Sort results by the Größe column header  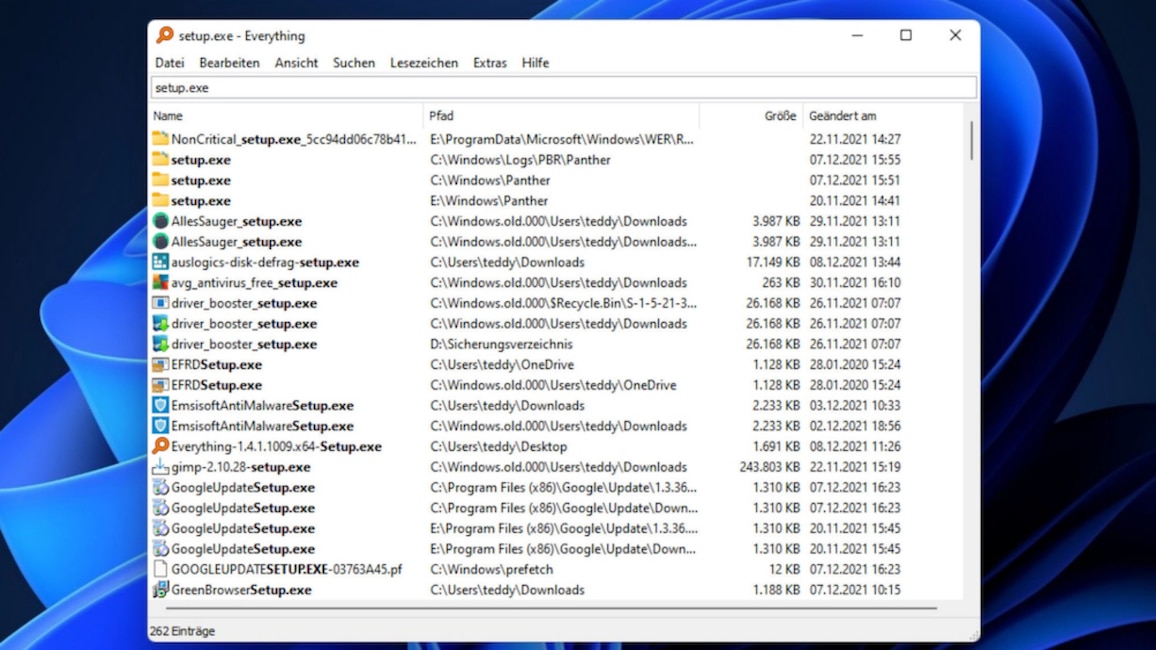tap(751, 116)
